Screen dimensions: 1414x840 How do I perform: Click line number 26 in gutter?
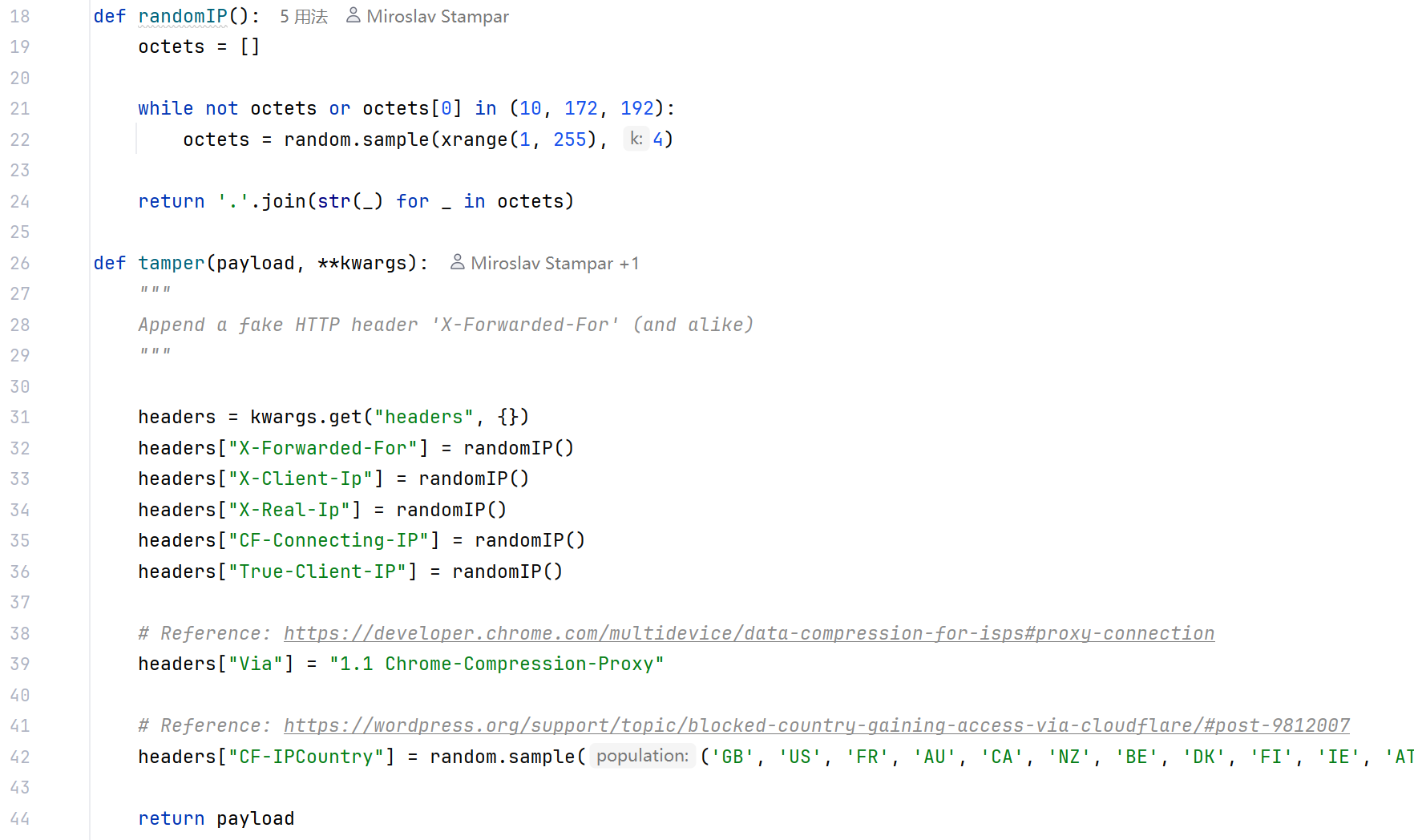20,263
